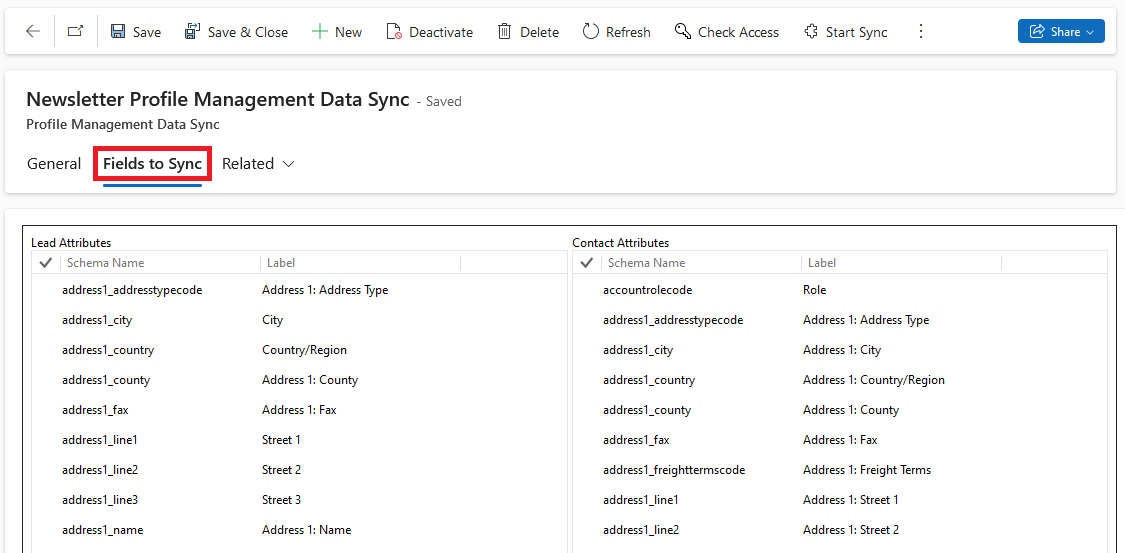Screen dimensions: 1125x553
Task: Click the Street 3 label cell
Action: pyautogui.click(x=281, y=500)
